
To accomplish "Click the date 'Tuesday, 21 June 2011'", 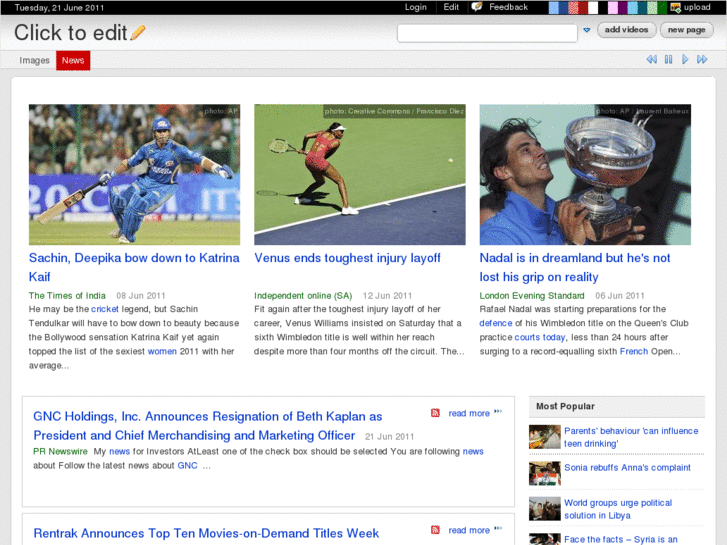I will pos(59,7).
